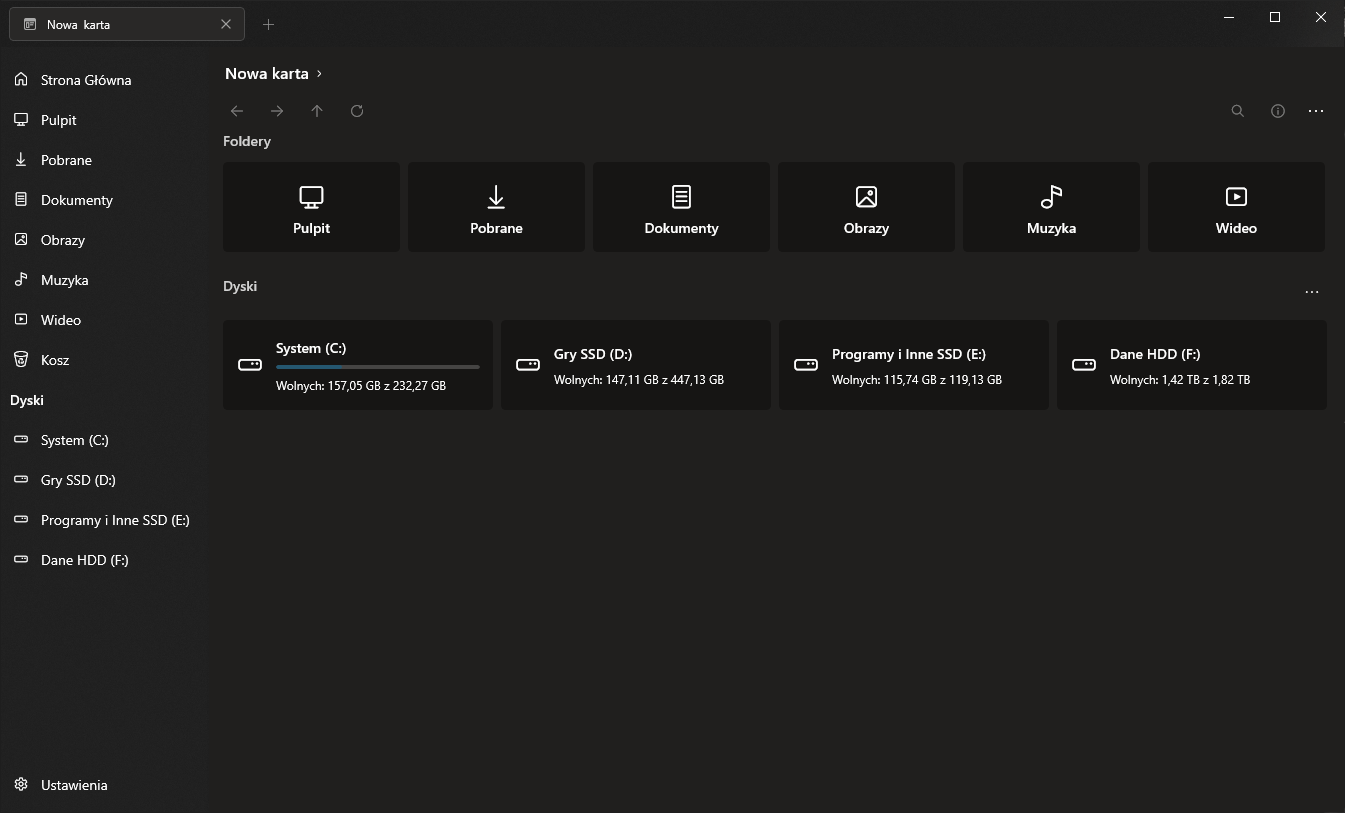Click the storage usage bar on System (C:)
This screenshot has height=813, width=1345.
(377, 364)
